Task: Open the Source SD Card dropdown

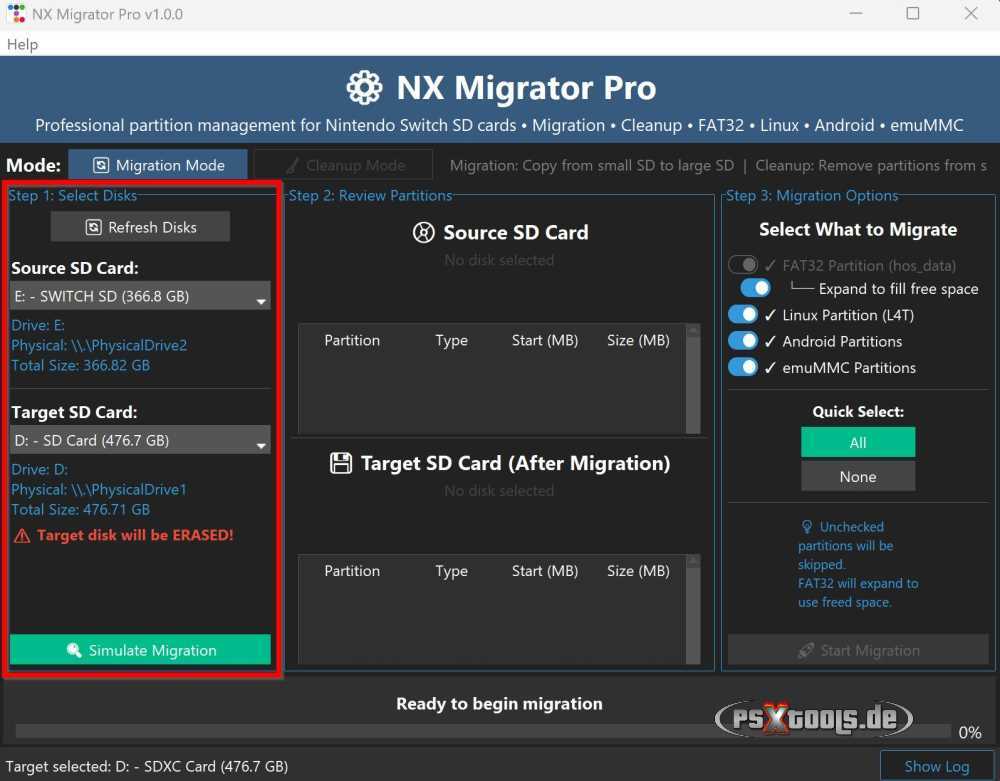Action: pyautogui.click(x=140, y=296)
